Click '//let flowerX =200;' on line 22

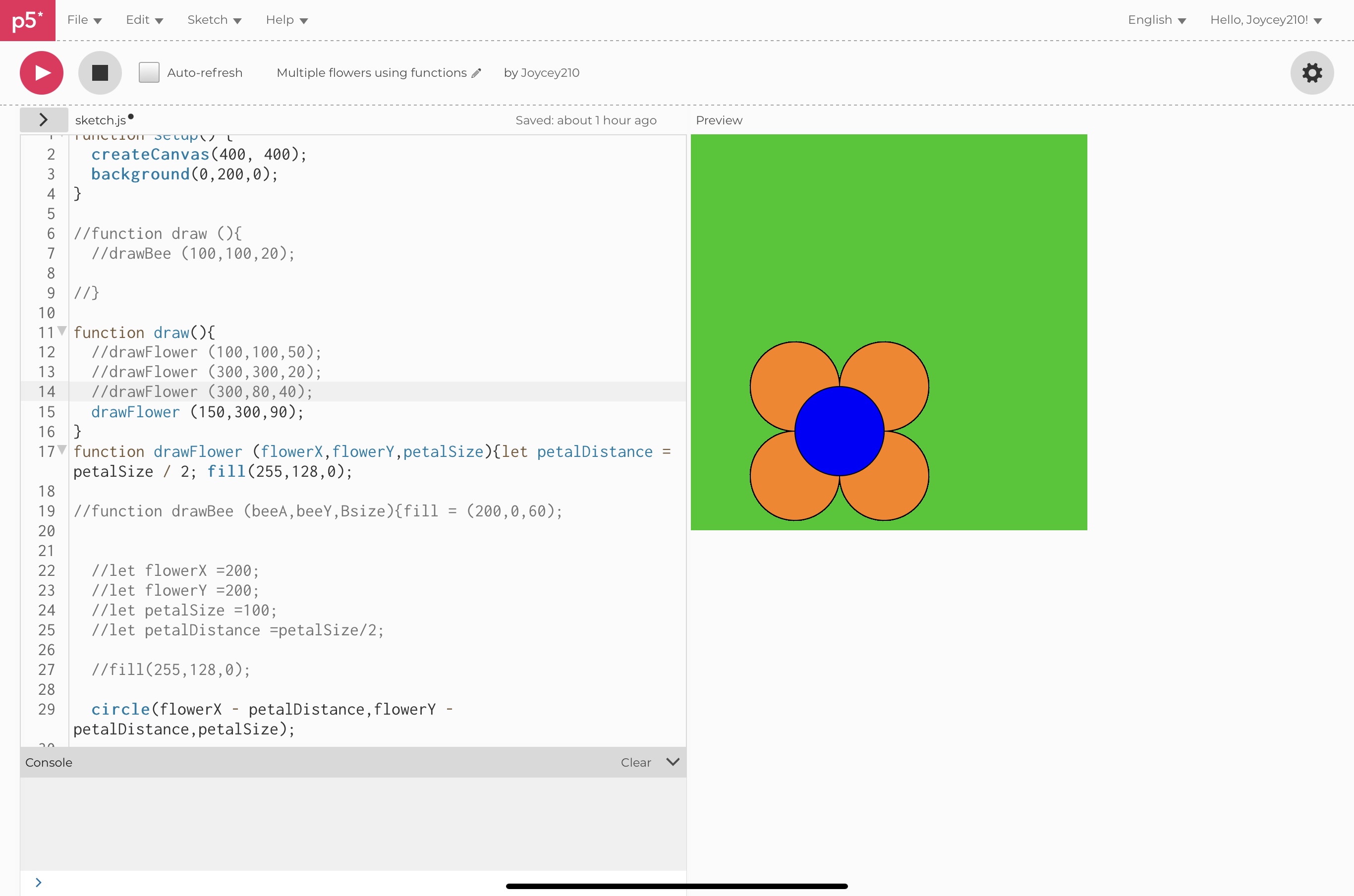pyautogui.click(x=175, y=570)
